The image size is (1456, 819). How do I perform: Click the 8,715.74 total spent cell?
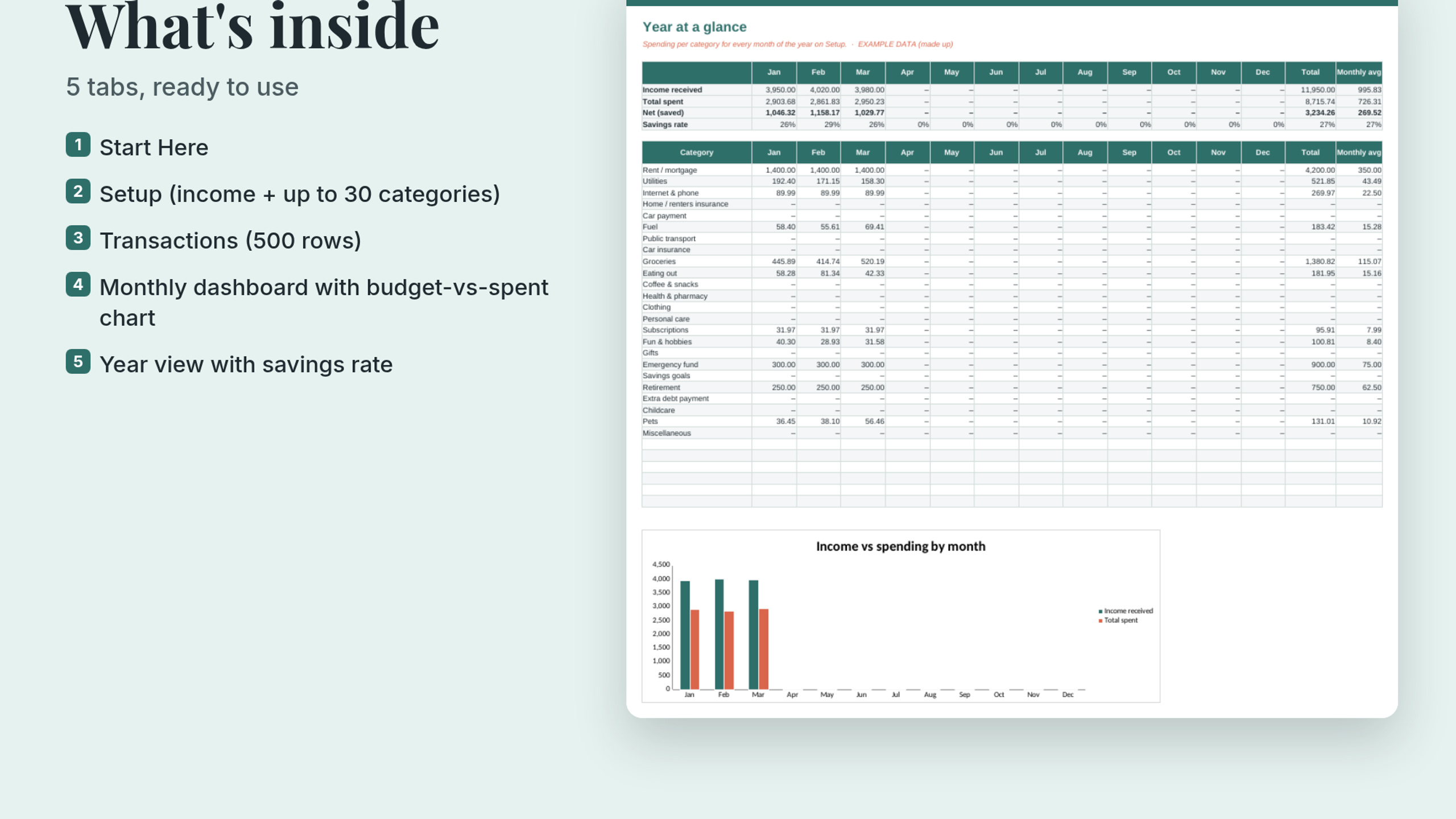point(1310,102)
